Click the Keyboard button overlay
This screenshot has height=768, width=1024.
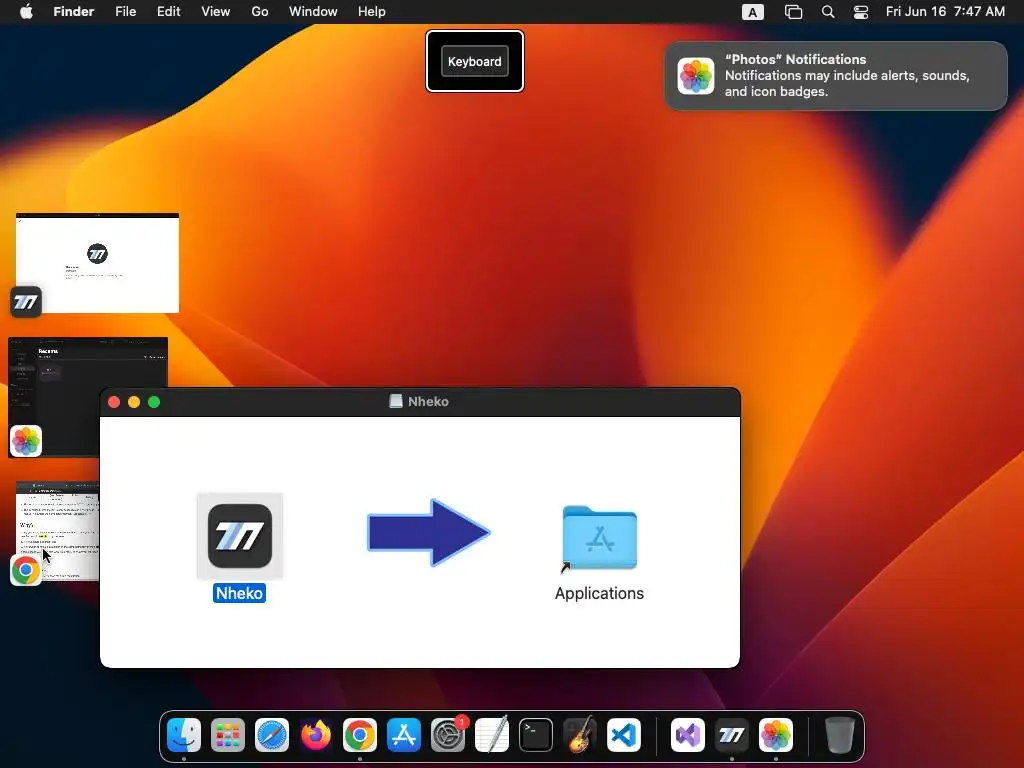coord(475,61)
